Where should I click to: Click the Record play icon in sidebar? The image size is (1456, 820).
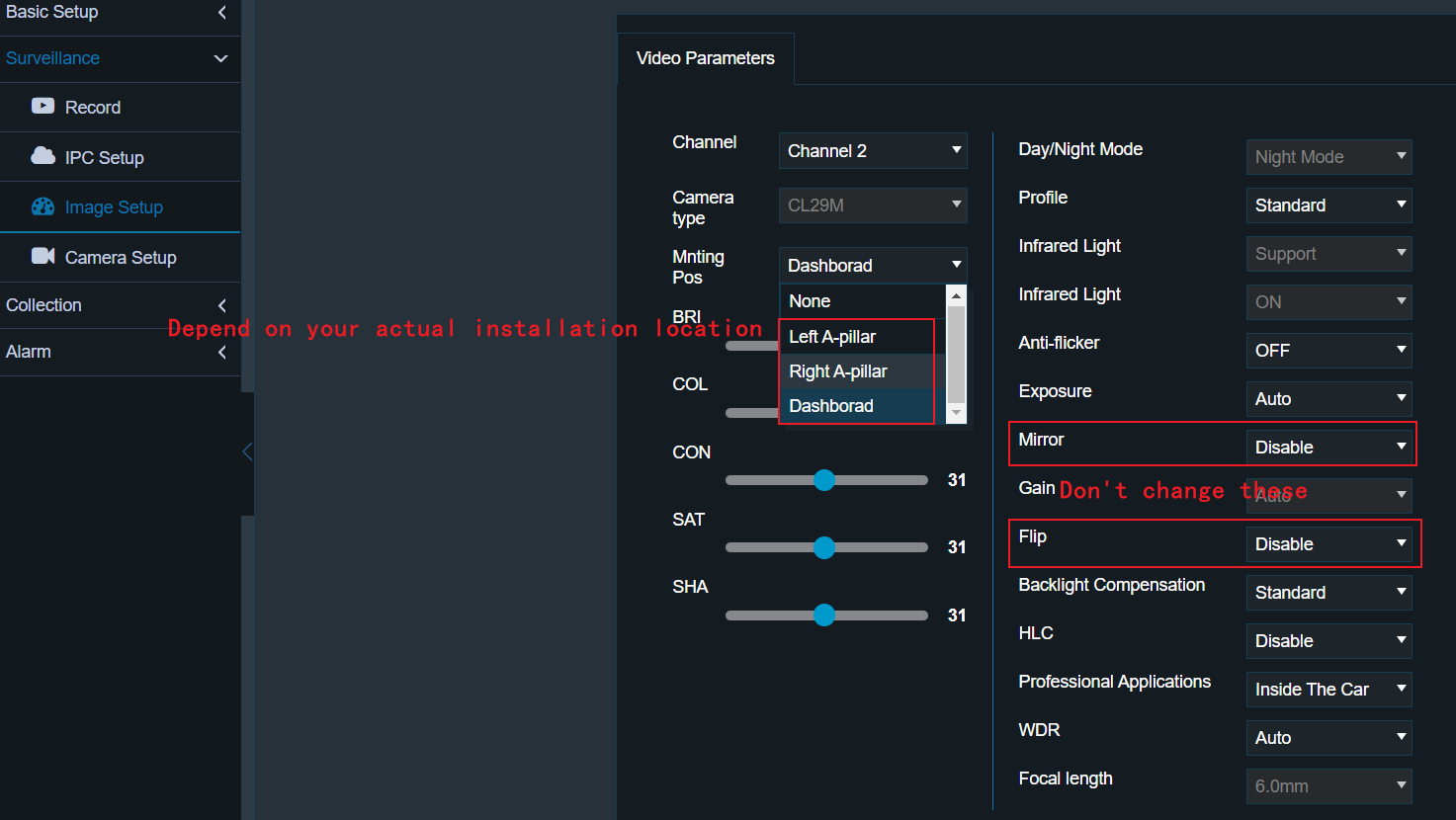(x=43, y=106)
